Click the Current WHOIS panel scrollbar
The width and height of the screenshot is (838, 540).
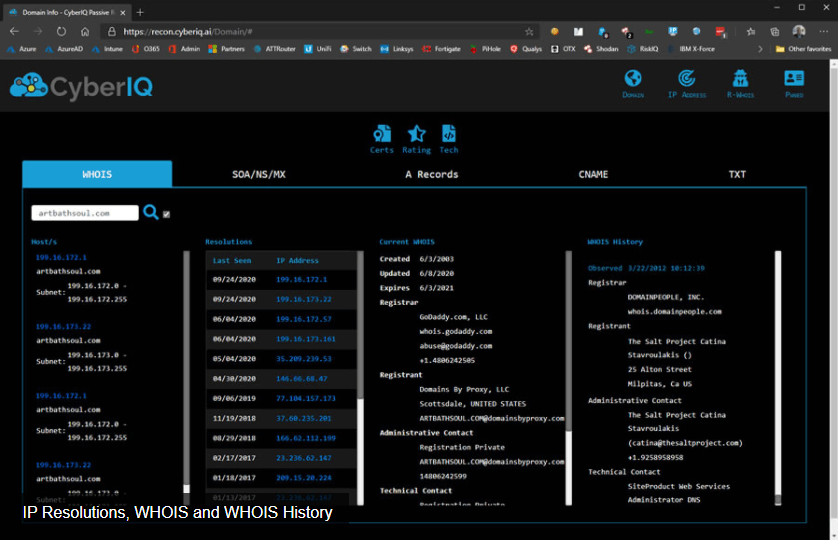(x=569, y=377)
